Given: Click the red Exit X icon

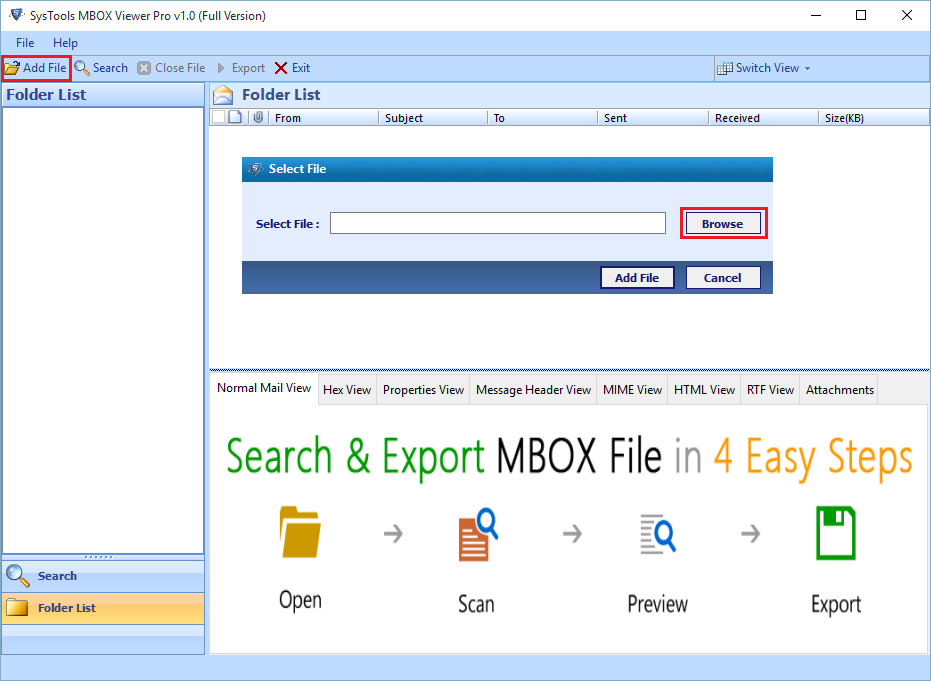Looking at the screenshot, I should pos(281,68).
